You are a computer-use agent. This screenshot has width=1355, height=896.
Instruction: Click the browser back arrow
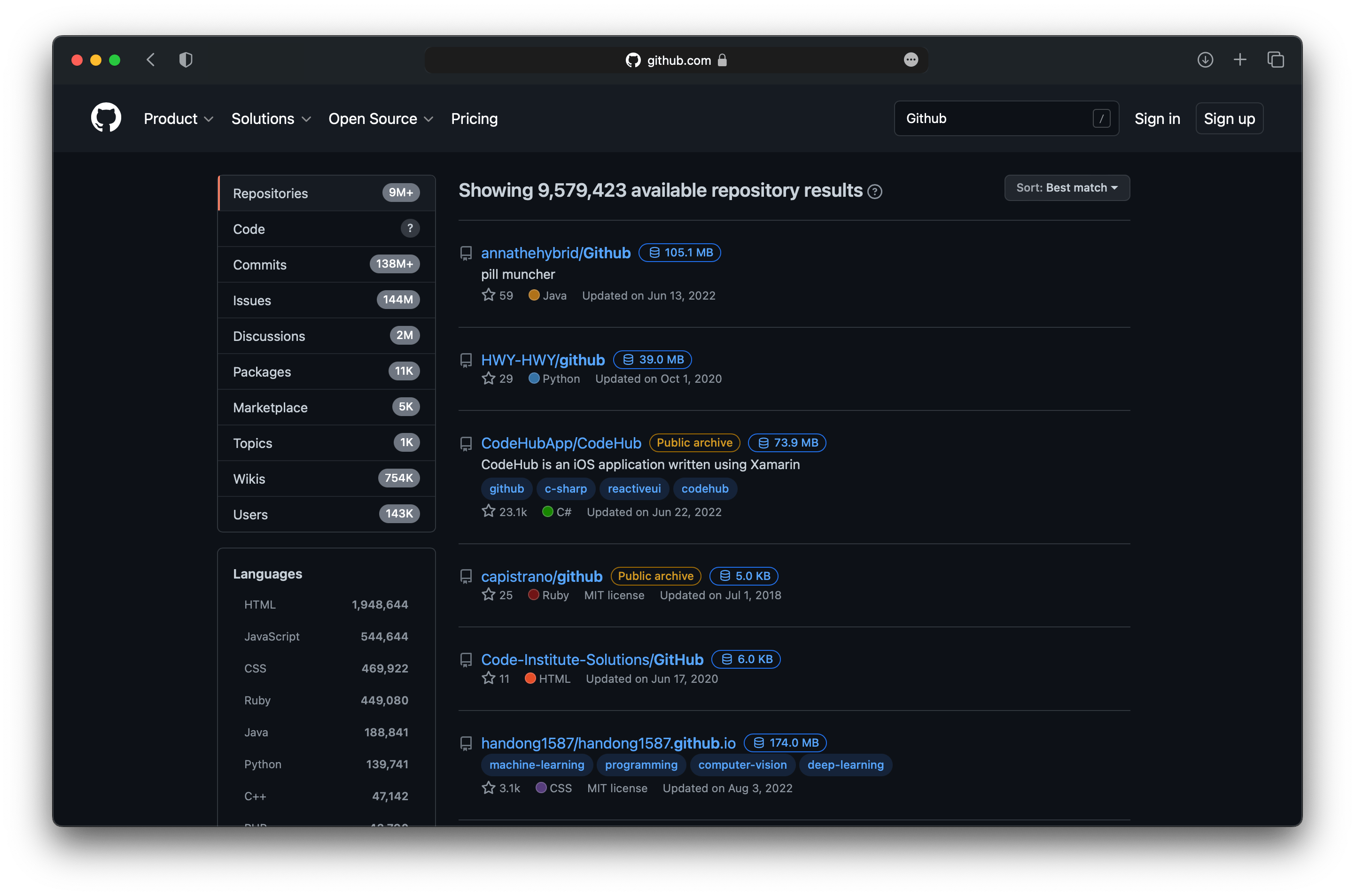pyautogui.click(x=151, y=60)
